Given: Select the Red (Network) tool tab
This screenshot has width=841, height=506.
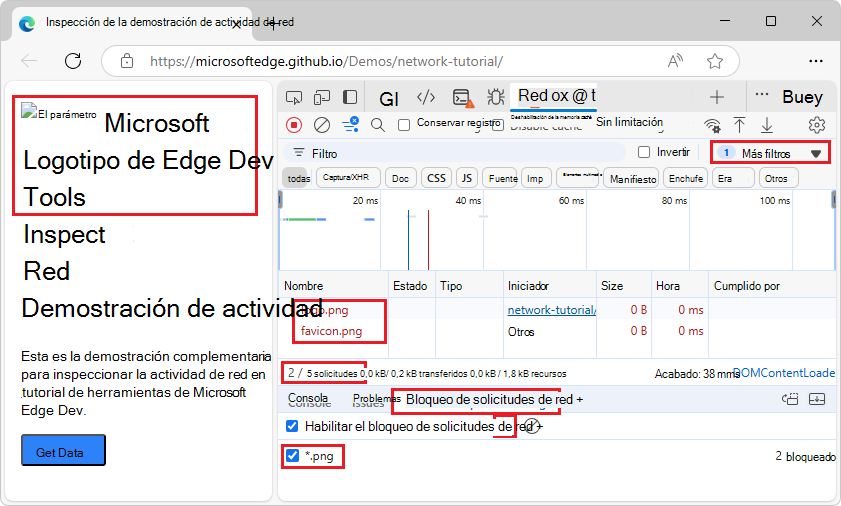Looking at the screenshot, I should (x=555, y=96).
